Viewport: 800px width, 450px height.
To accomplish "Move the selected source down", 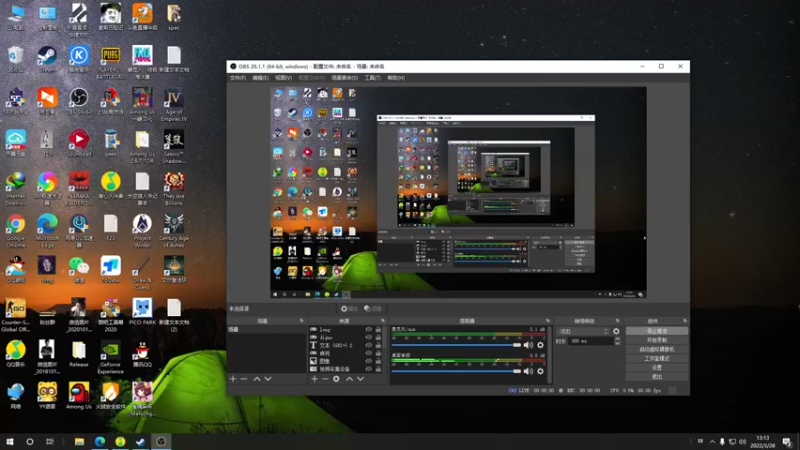I will click(361, 379).
